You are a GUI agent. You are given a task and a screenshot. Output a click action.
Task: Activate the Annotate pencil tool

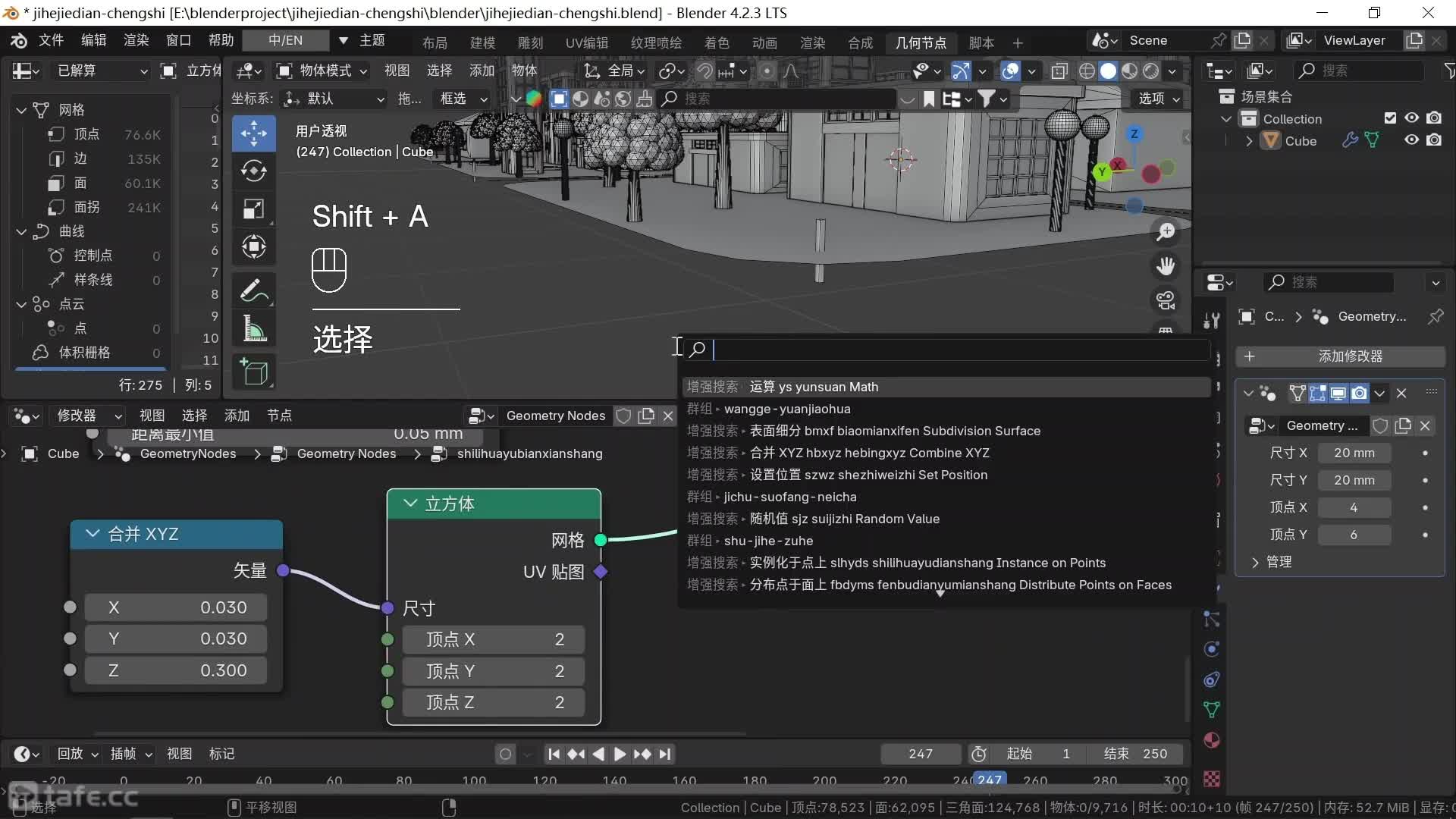253,290
